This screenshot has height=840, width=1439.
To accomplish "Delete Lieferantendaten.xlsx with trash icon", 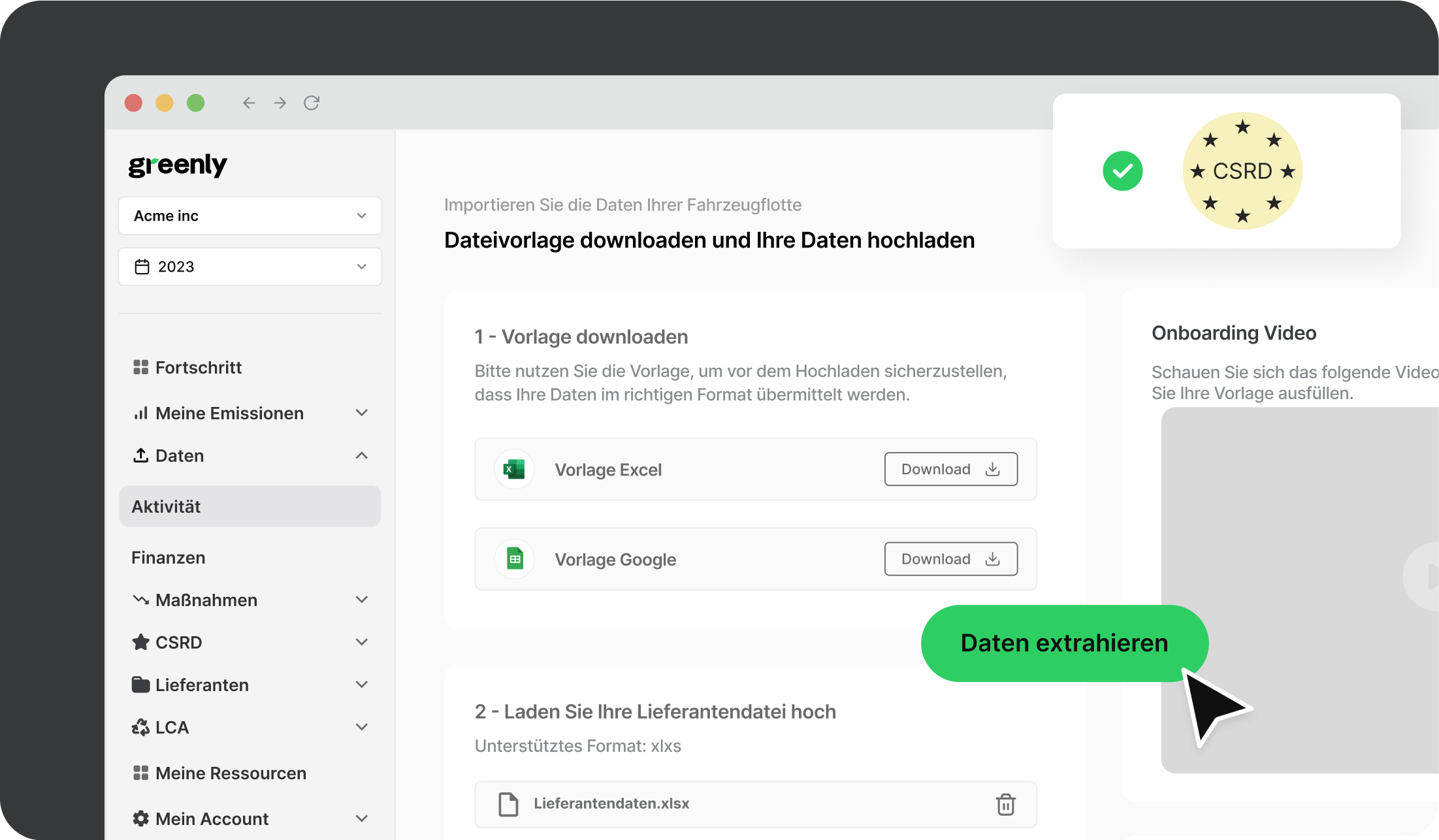I will coord(1005,804).
